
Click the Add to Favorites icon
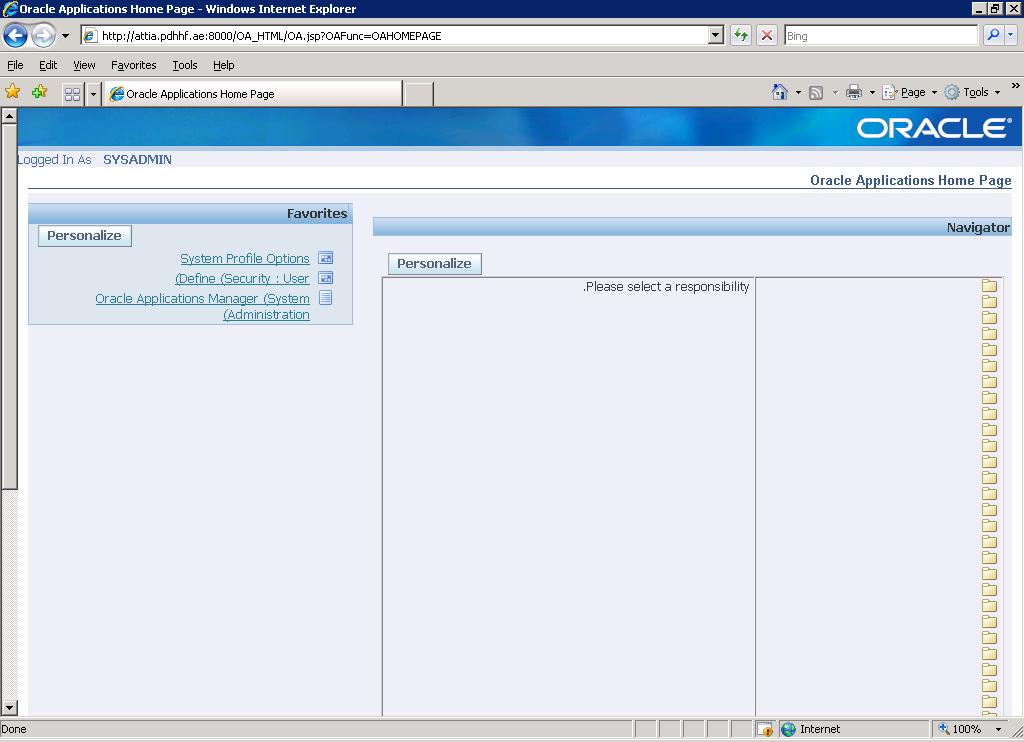(39, 92)
